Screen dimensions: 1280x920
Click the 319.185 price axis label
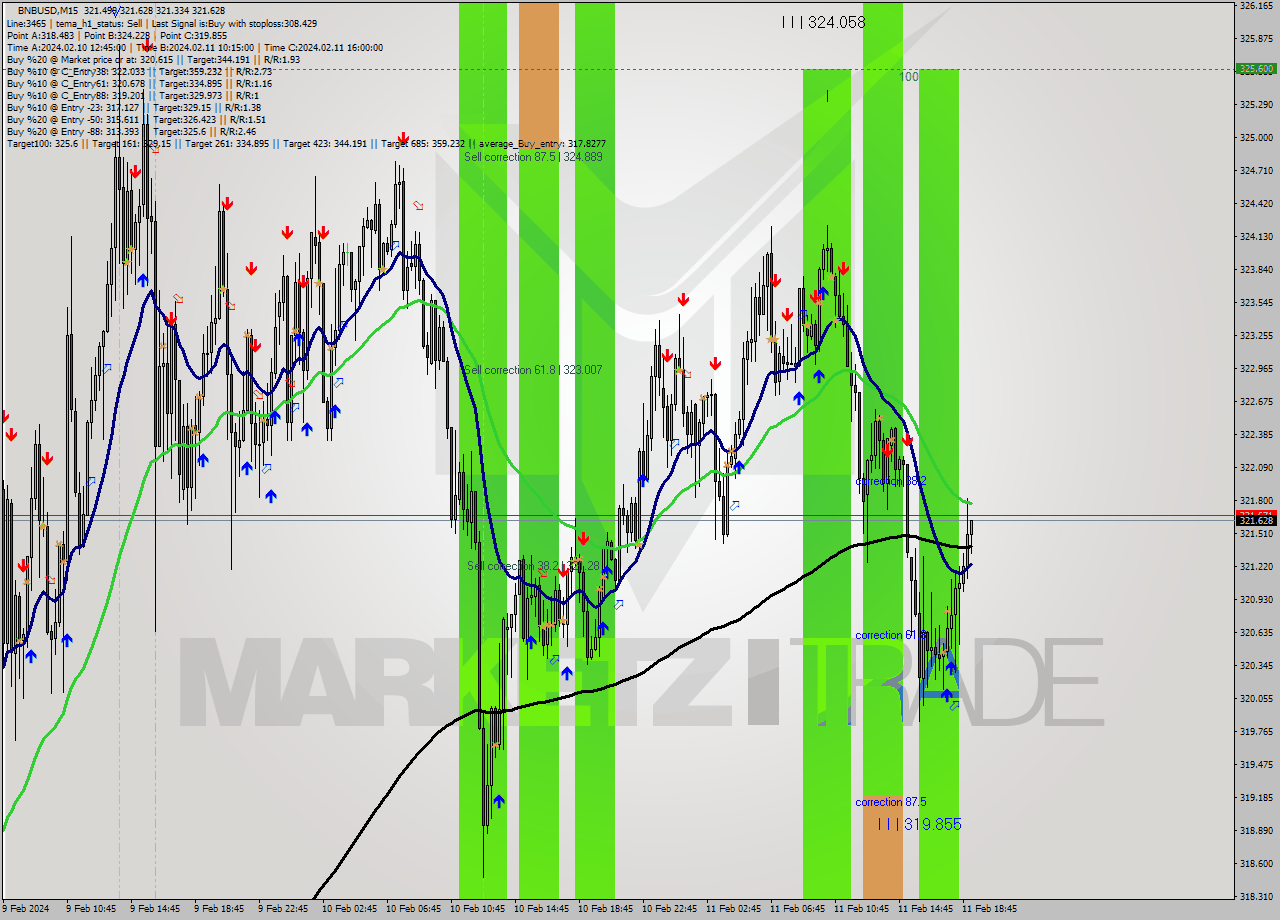coord(1256,797)
